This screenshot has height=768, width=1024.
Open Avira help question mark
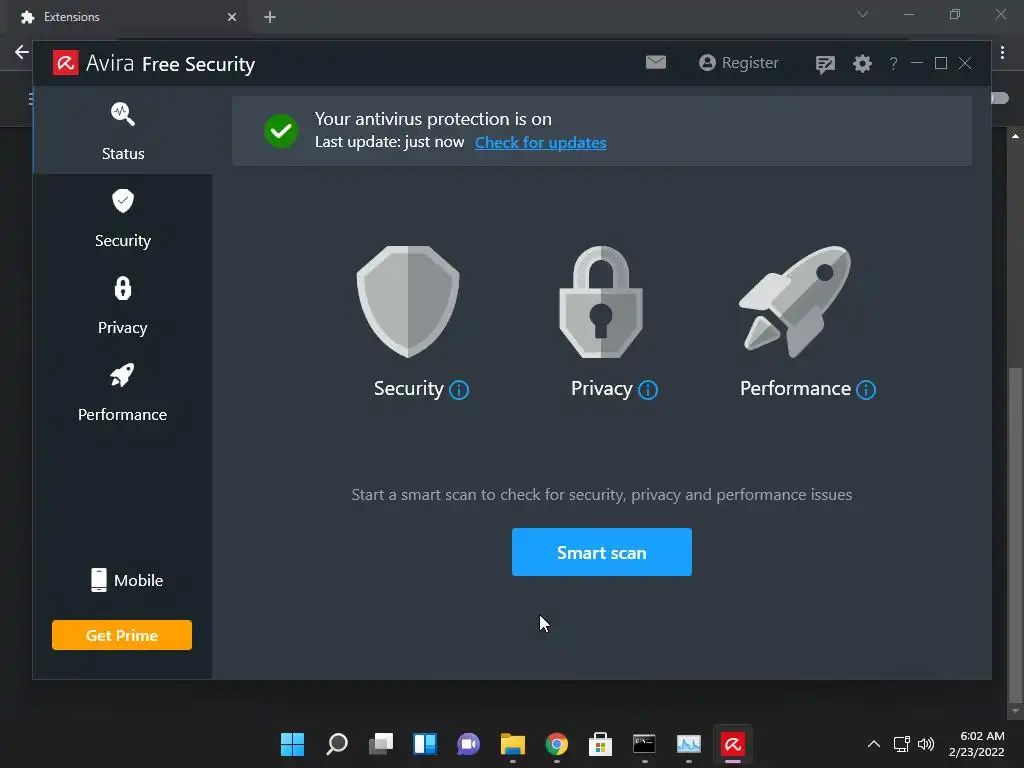[893, 63]
